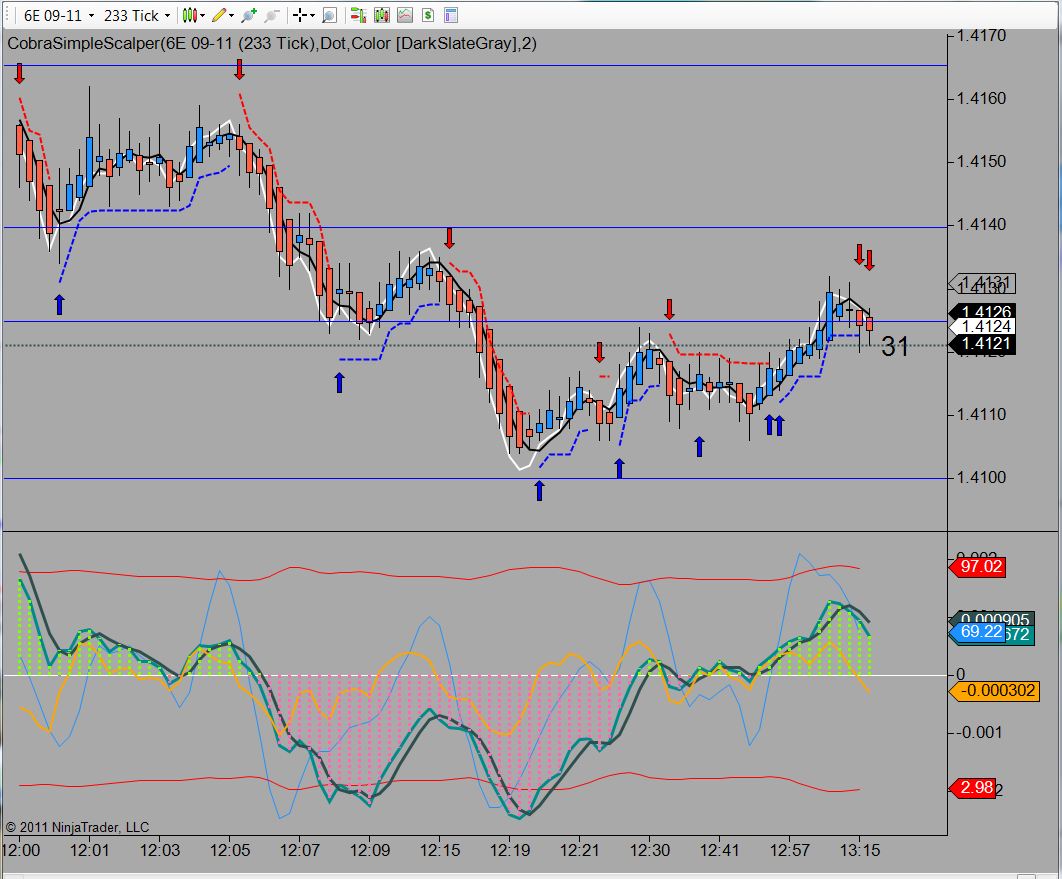
Task: Open the strategies dollar-sign icon
Action: [x=427, y=15]
